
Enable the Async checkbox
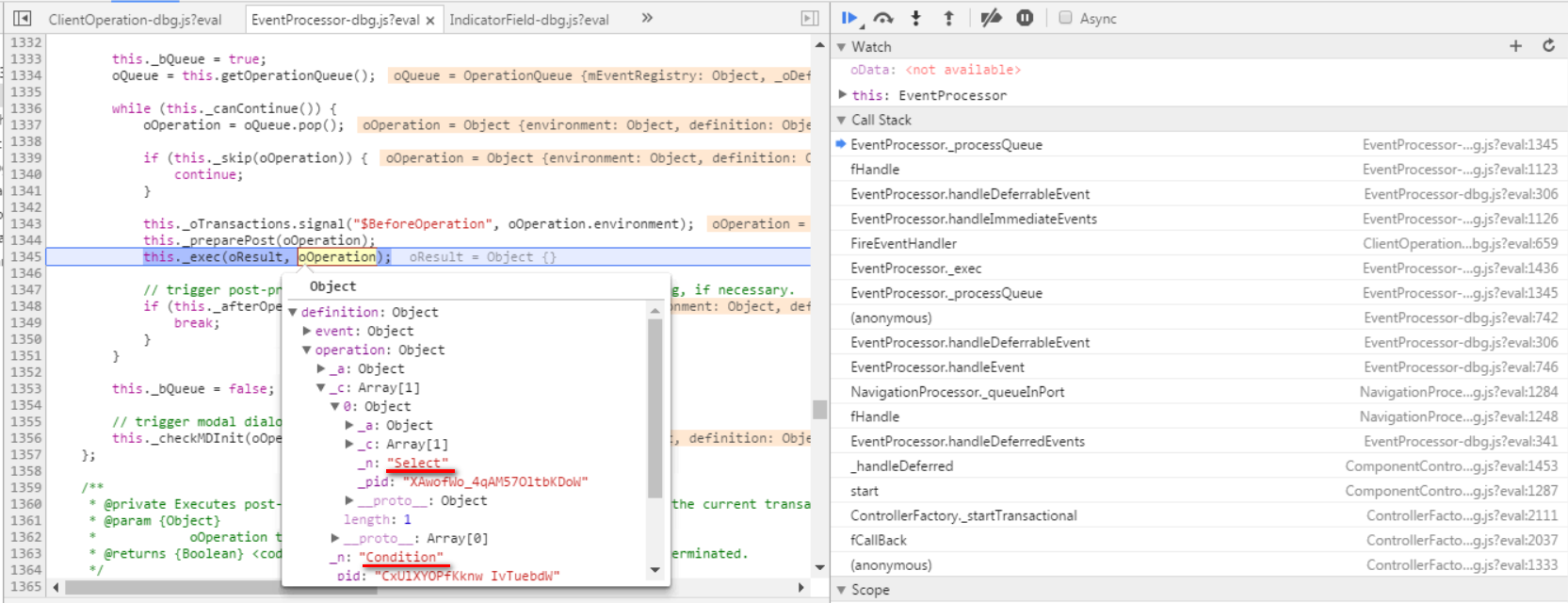(1065, 18)
